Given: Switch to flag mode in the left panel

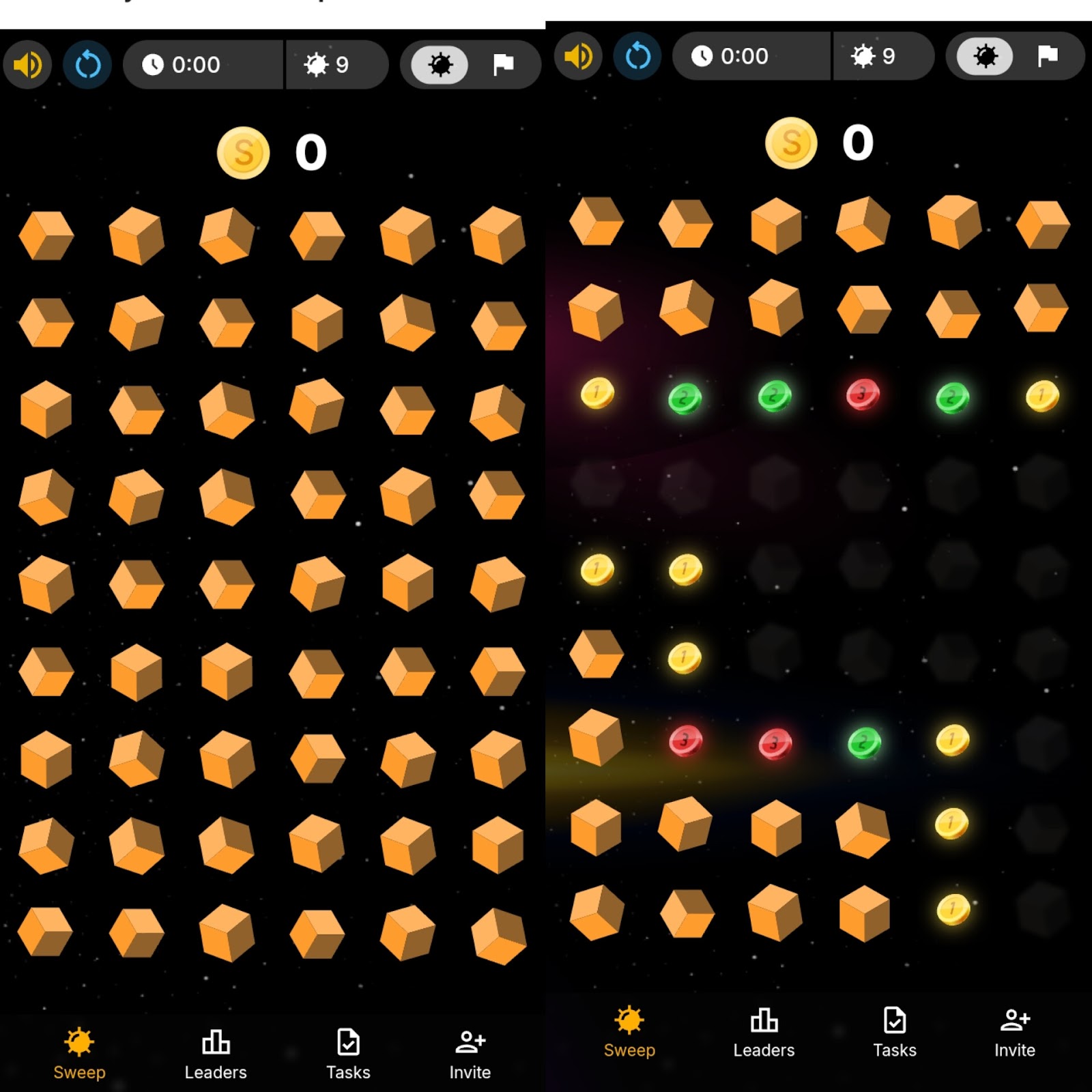Looking at the screenshot, I should 503,65.
